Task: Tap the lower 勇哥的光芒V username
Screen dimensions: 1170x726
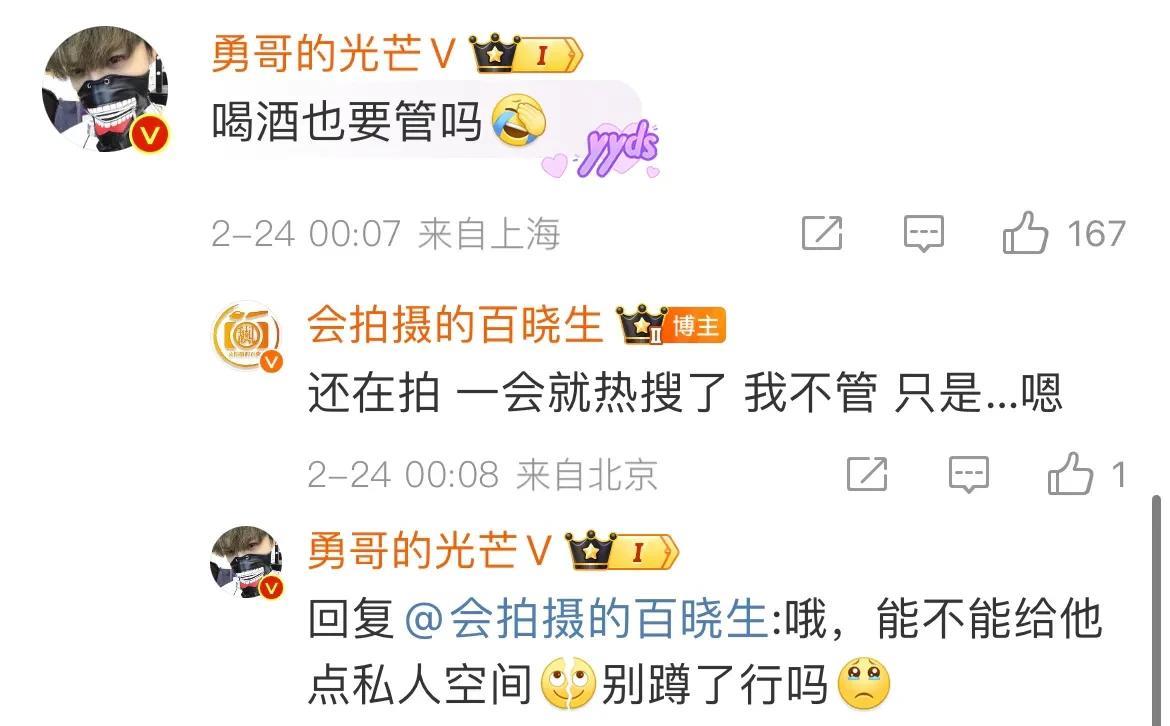Action: pos(430,551)
